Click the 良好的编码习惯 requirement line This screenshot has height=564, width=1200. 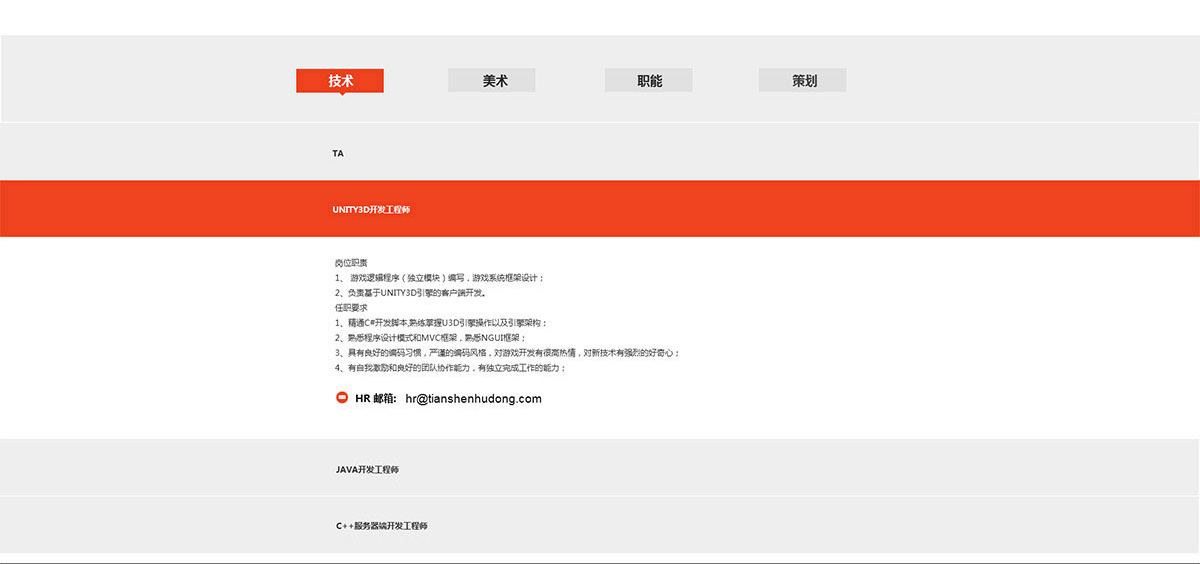507,353
